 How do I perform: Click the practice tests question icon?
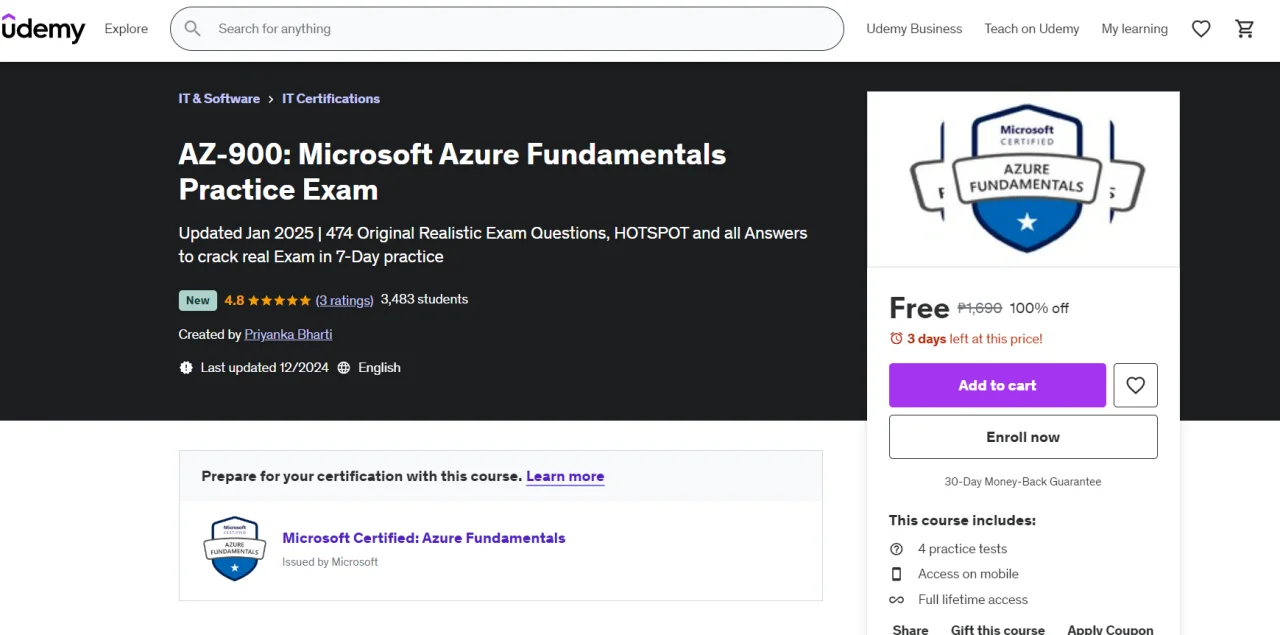point(896,549)
